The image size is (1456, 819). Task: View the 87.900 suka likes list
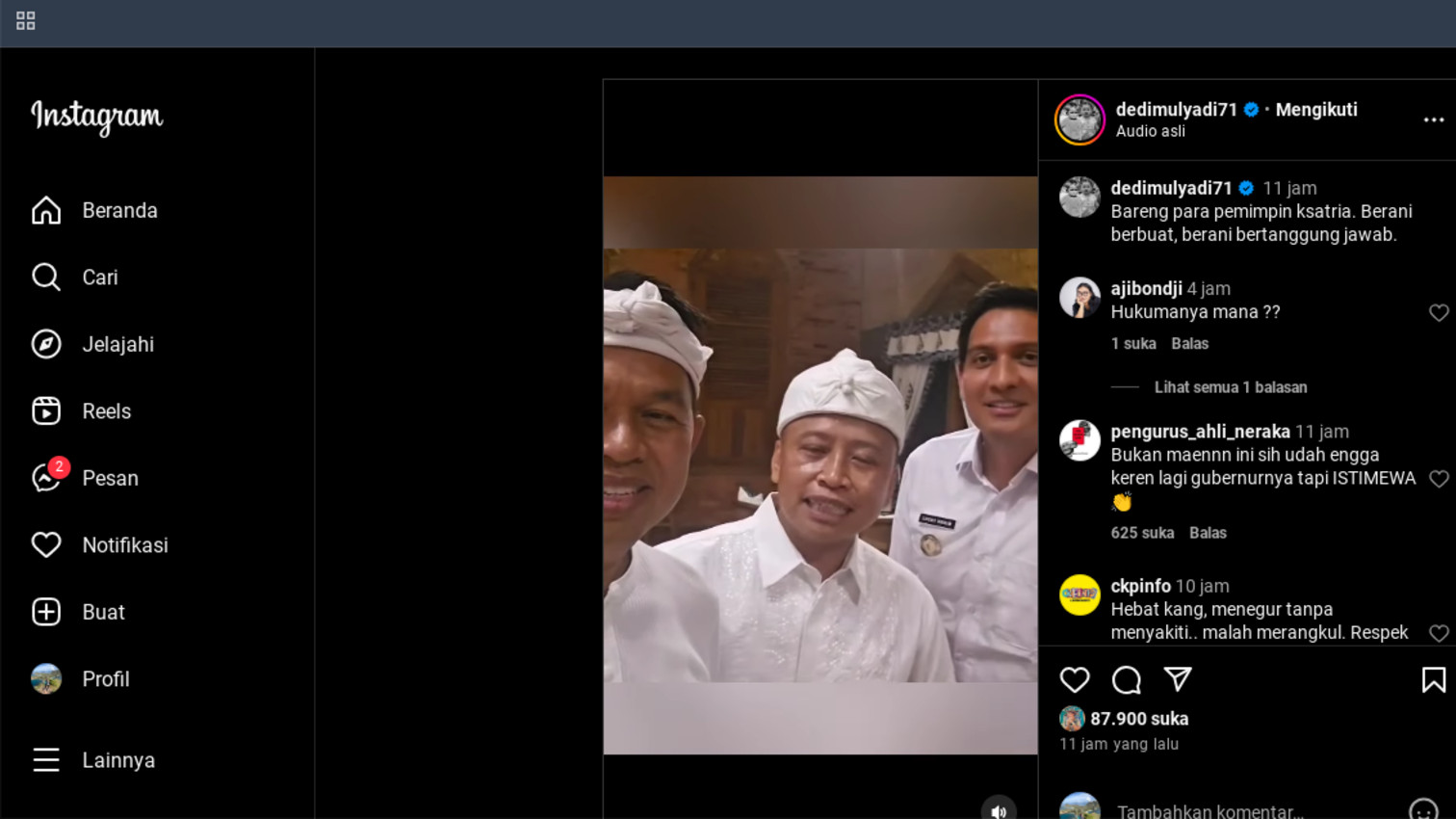[1139, 719]
